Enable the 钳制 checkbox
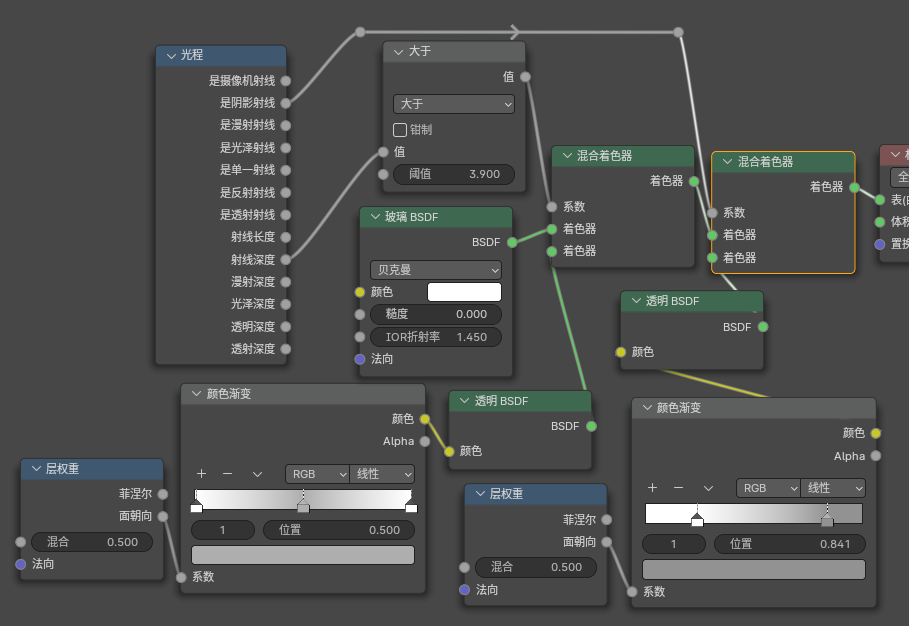Viewport: 909px width, 626px height. (400, 130)
